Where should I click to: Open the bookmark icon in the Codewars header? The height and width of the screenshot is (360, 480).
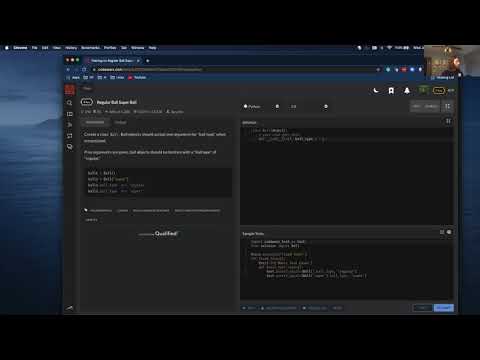tap(391, 91)
